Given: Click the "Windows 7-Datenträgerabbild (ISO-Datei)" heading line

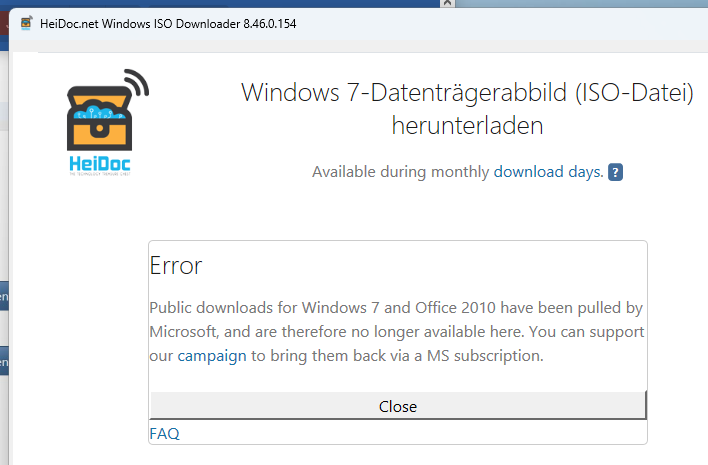Looking at the screenshot, I should pyautogui.click(x=467, y=92).
